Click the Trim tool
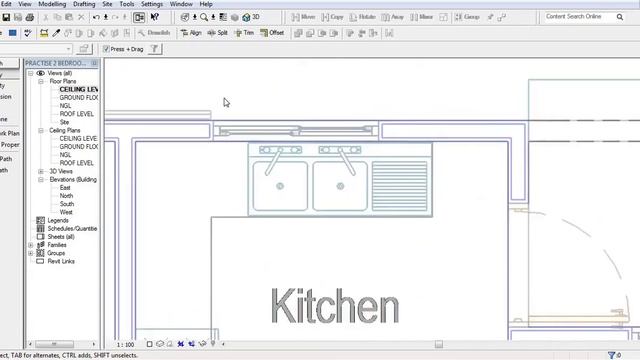 pyautogui.click(x=244, y=33)
